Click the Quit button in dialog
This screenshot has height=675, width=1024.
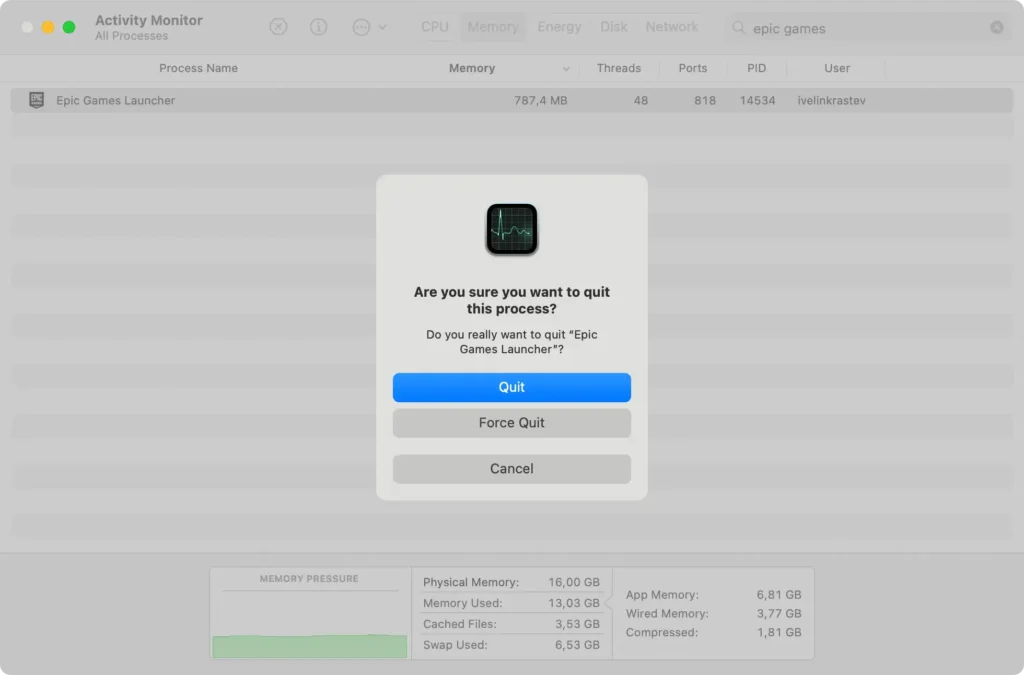[511, 387]
